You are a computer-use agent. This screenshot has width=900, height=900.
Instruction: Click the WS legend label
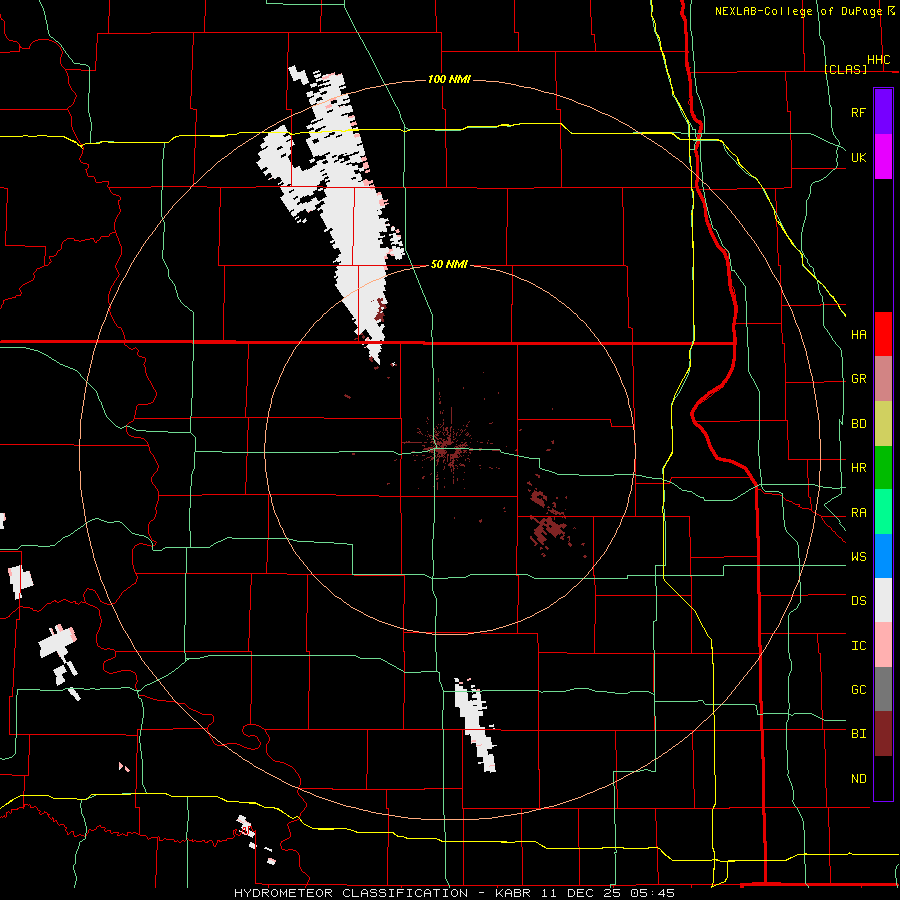(858, 557)
